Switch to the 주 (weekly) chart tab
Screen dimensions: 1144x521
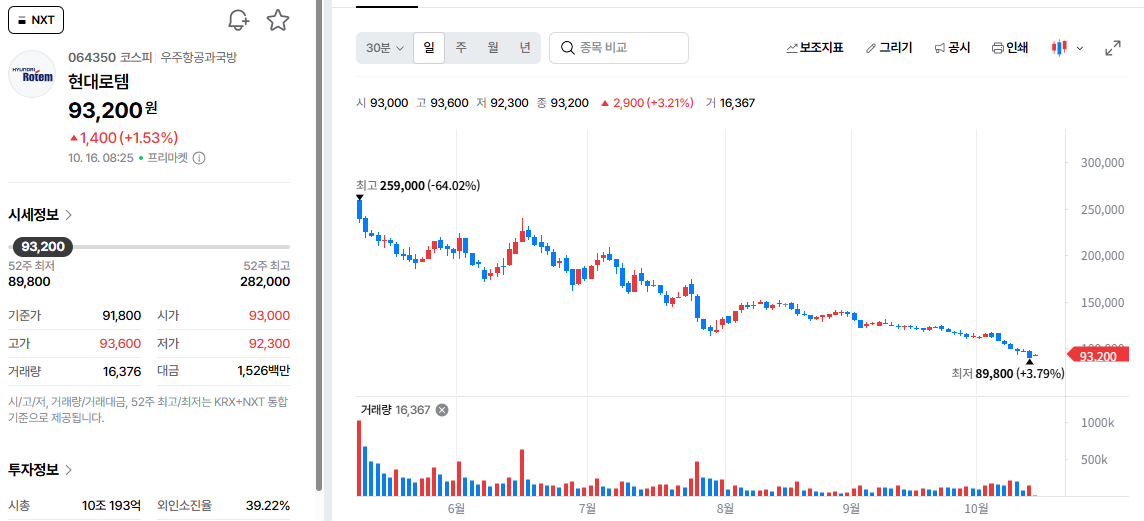click(460, 48)
